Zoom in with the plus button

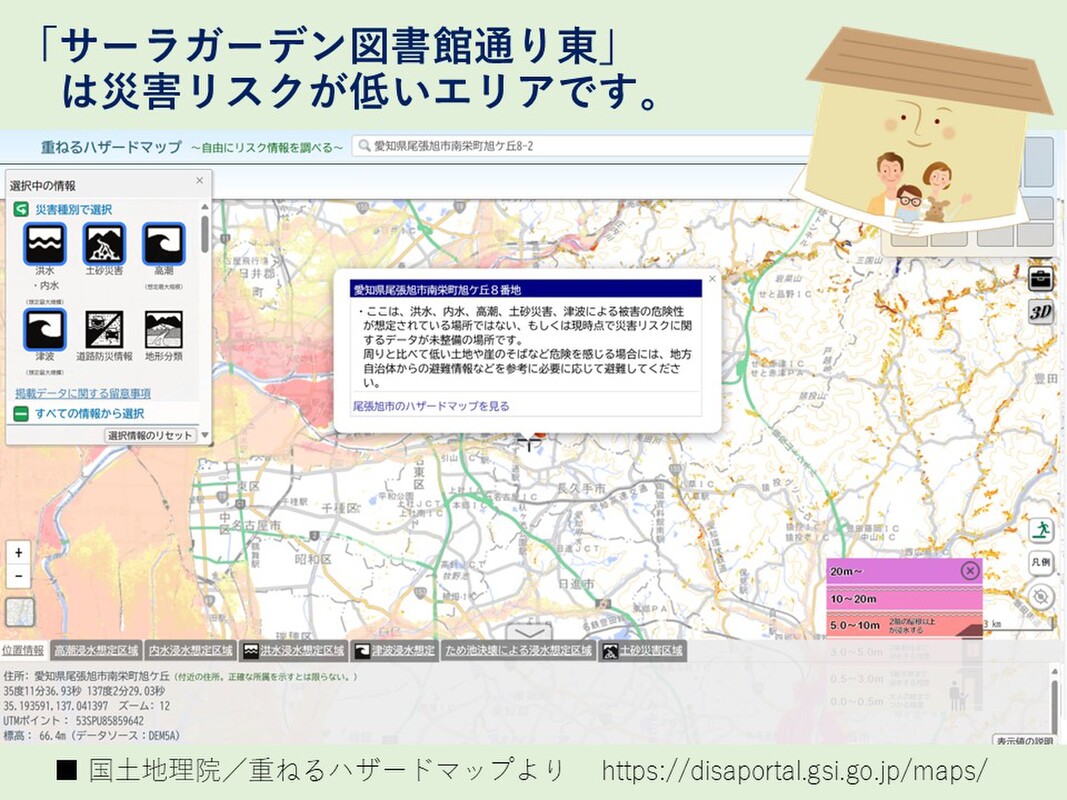[x=19, y=553]
